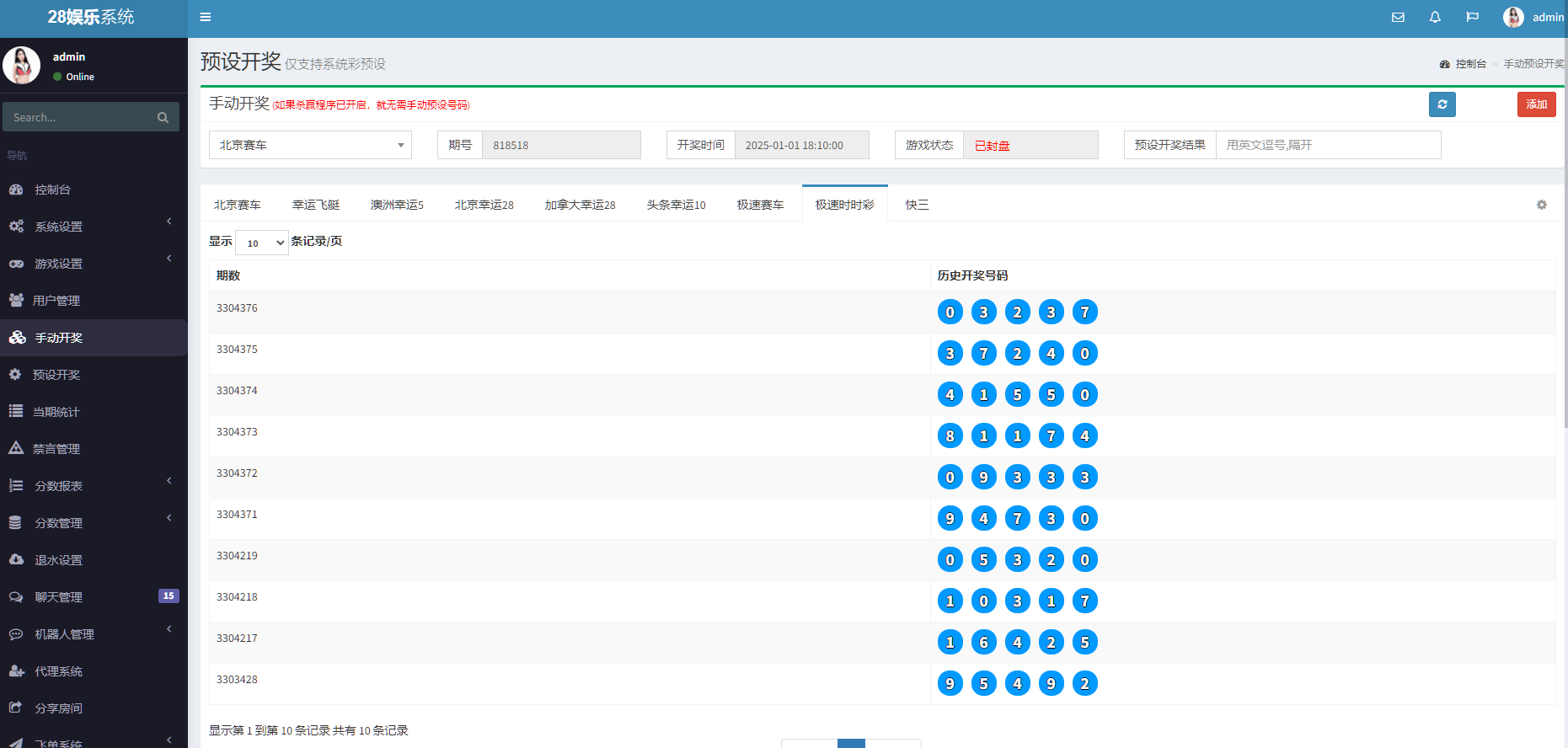
Task: Click the 聊天管理 badge showing 15
Action: pyautogui.click(x=169, y=596)
